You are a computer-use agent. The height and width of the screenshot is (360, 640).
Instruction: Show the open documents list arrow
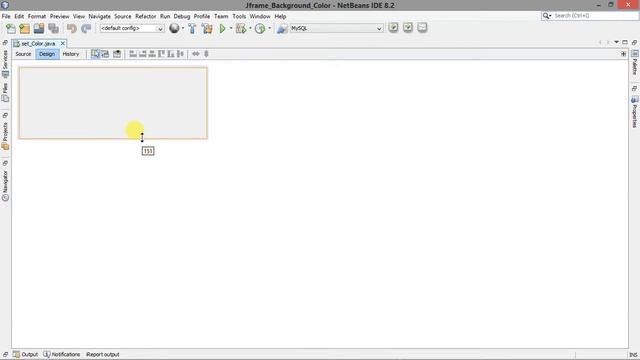tap(616, 42)
